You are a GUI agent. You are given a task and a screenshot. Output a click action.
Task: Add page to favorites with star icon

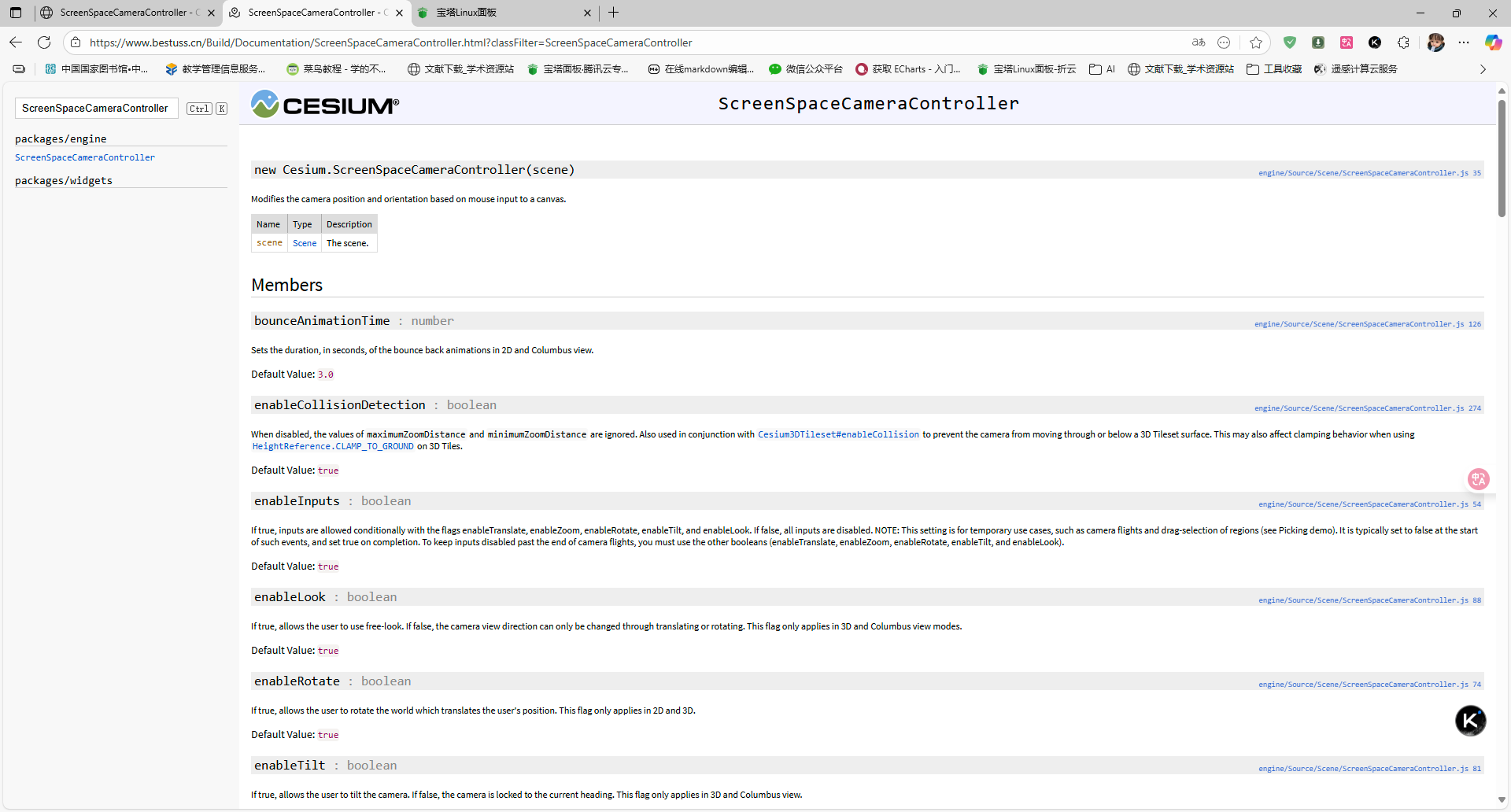point(1256,42)
